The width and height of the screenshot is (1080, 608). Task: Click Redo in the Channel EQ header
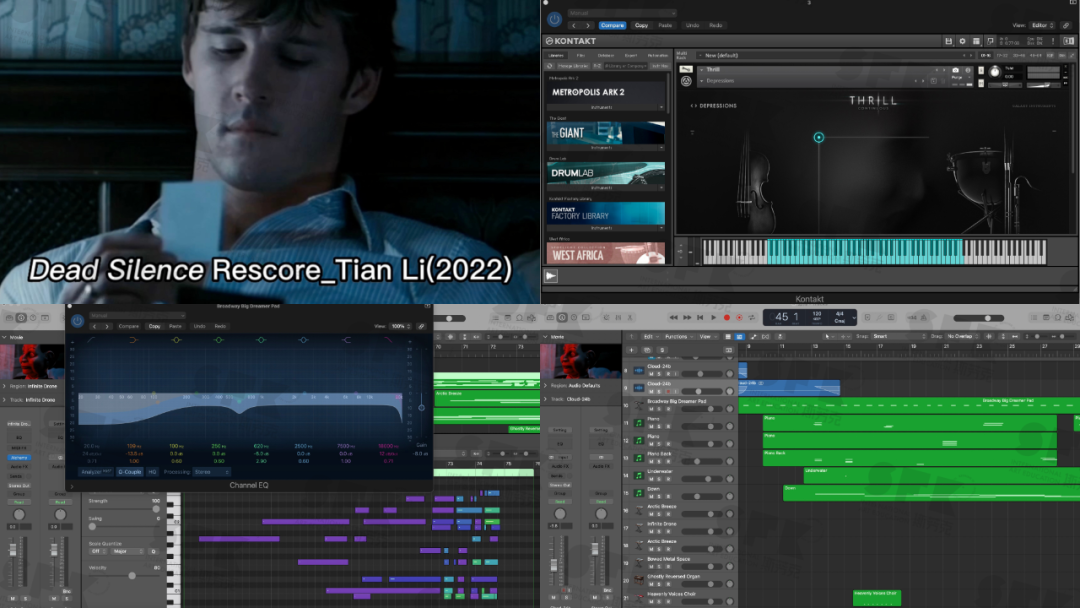tap(220, 326)
